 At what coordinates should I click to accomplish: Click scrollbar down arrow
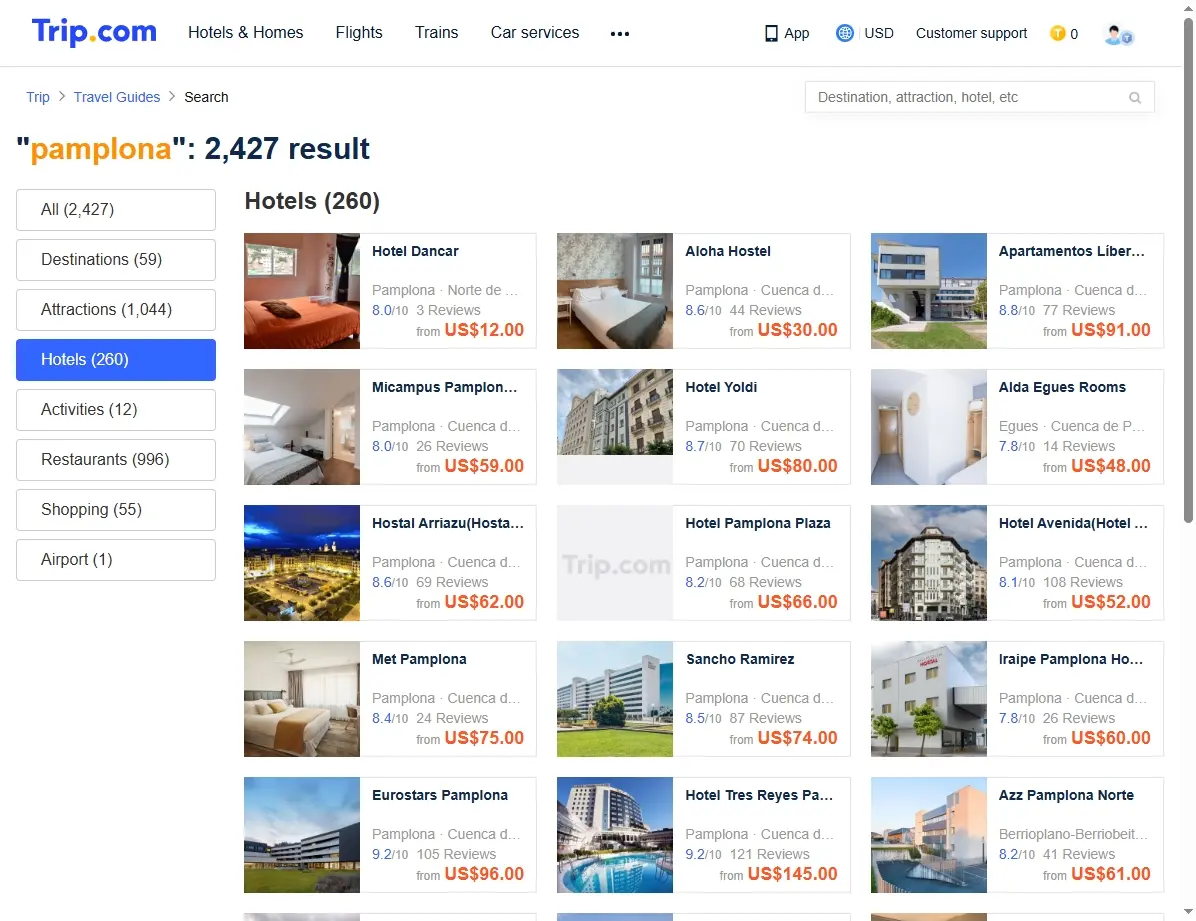coord(1188,912)
